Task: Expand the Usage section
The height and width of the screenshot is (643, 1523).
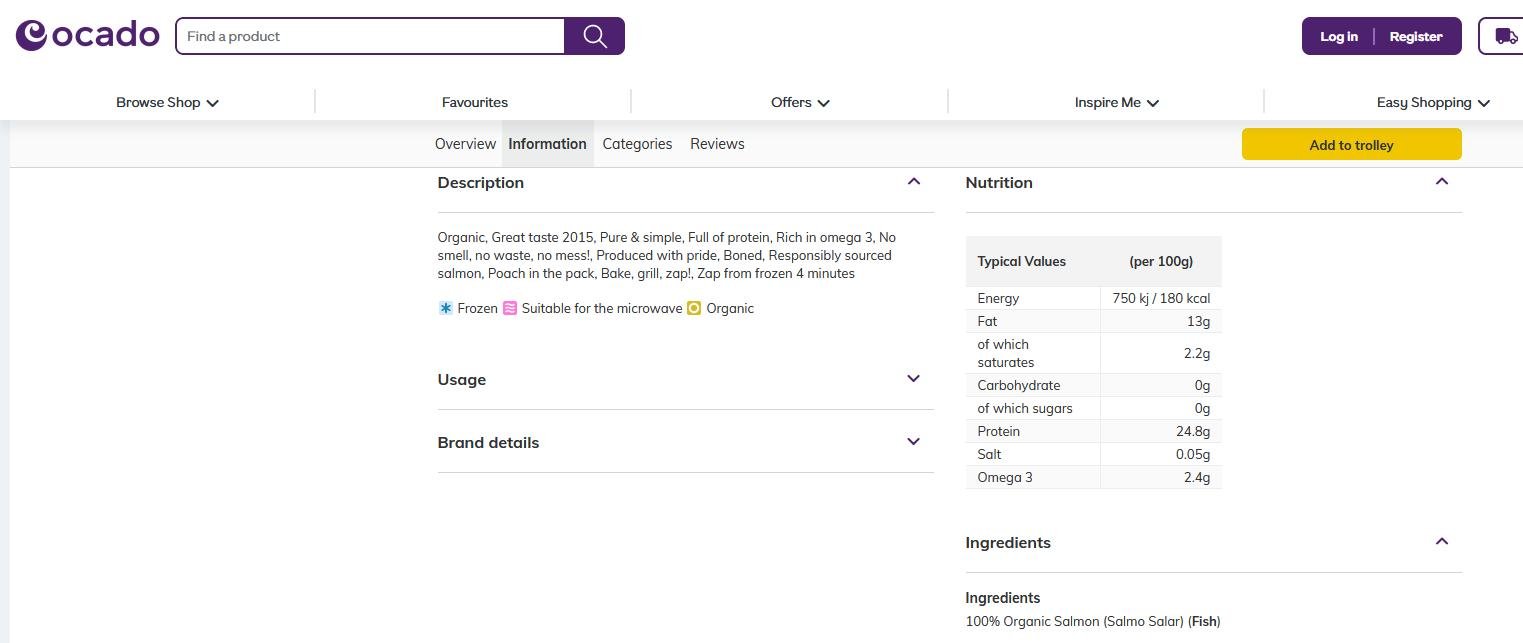Action: click(913, 379)
